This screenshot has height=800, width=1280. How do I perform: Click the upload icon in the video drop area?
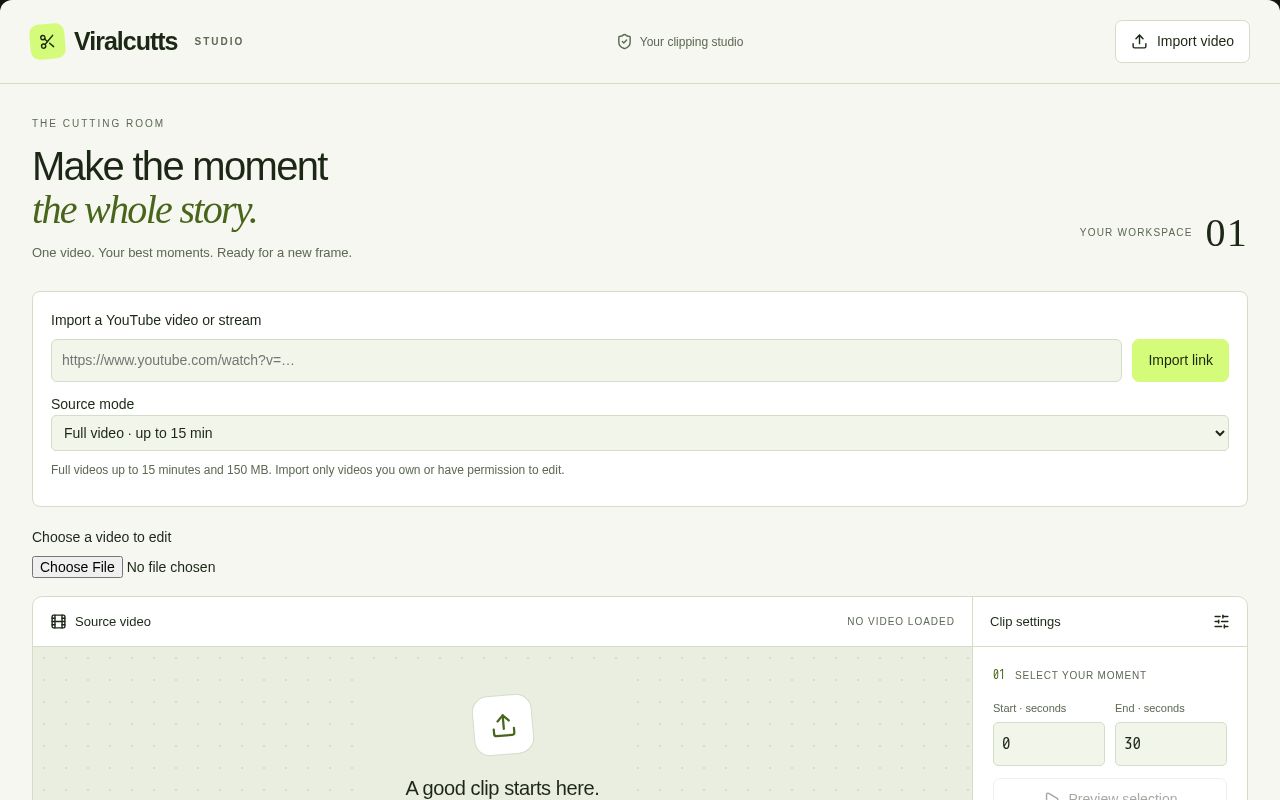[503, 725]
